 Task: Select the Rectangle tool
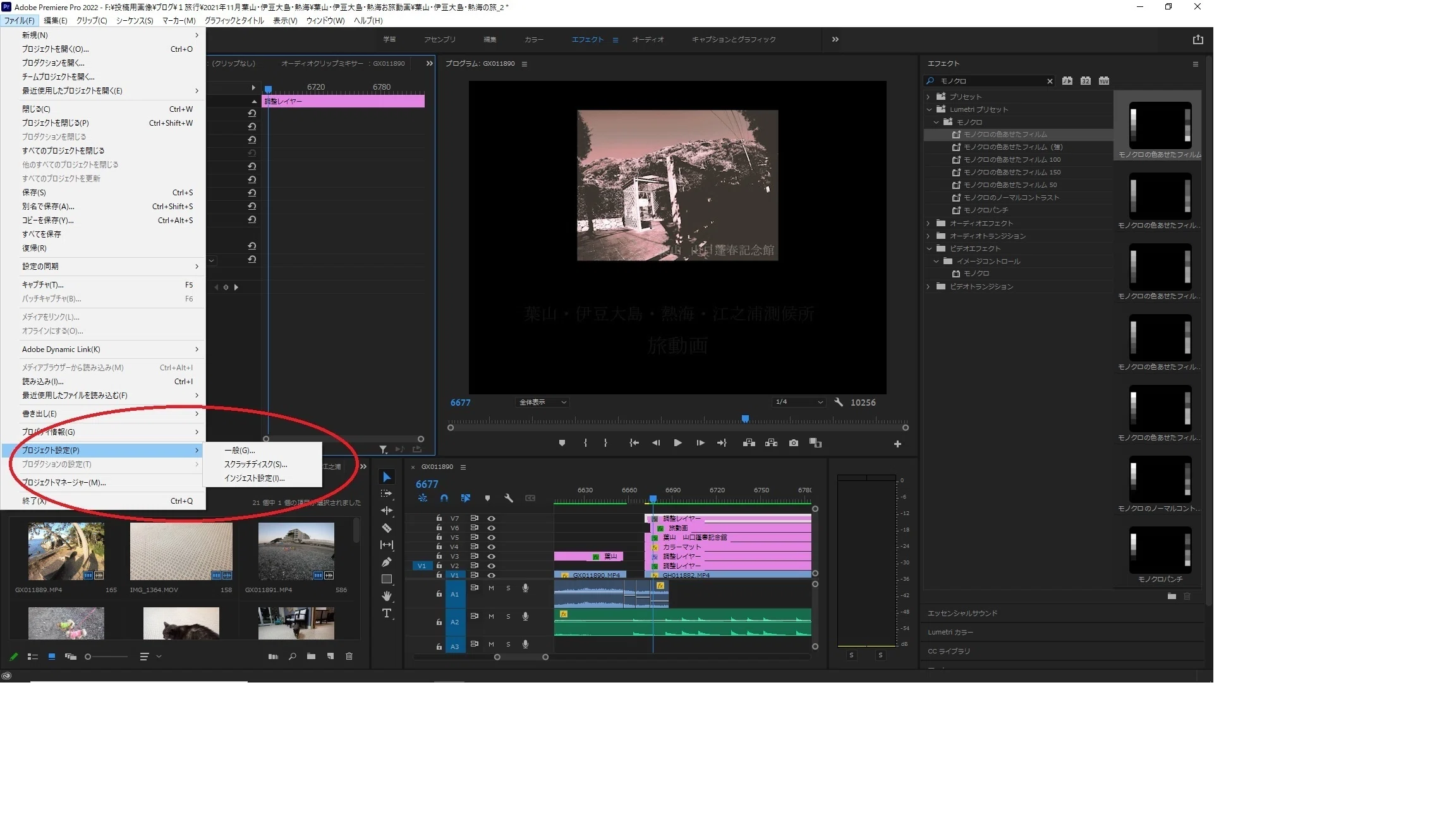click(x=387, y=579)
